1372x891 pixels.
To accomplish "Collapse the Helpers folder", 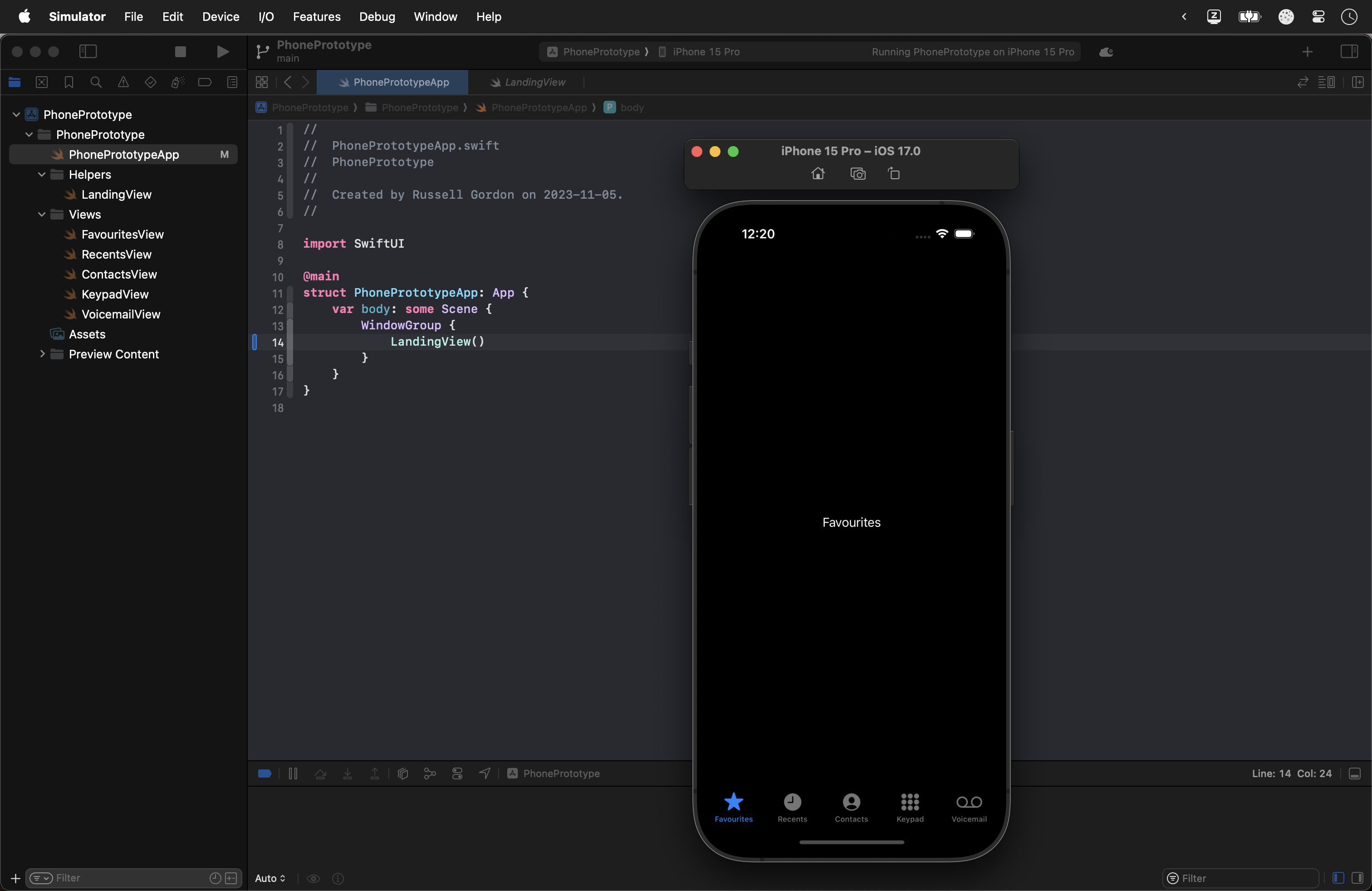I will pyautogui.click(x=41, y=174).
